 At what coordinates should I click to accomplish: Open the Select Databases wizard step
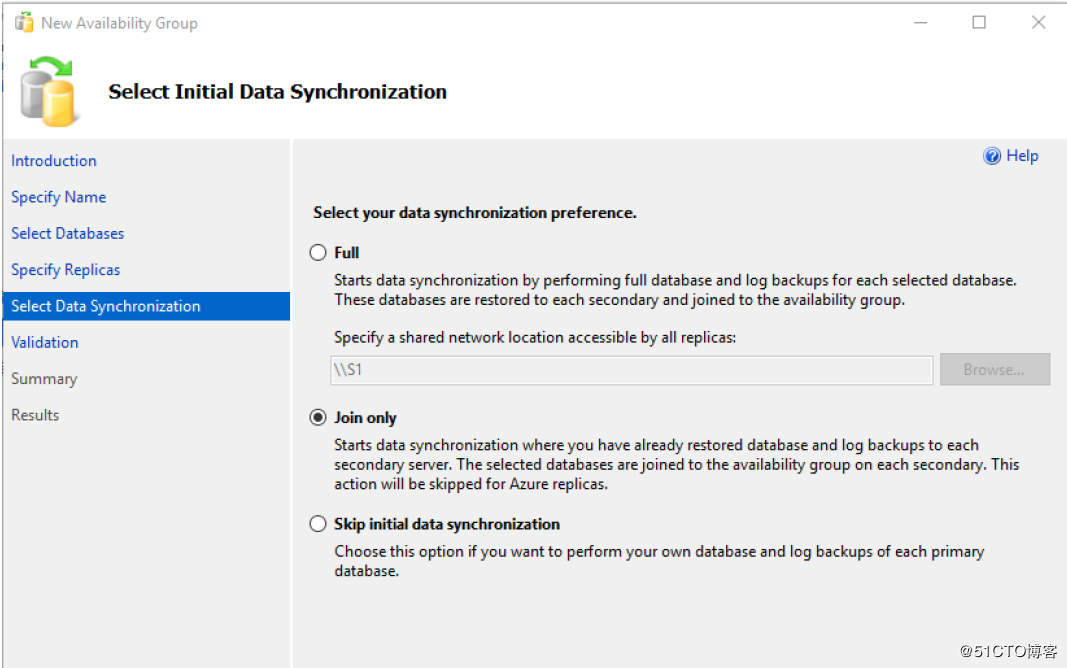(67, 233)
